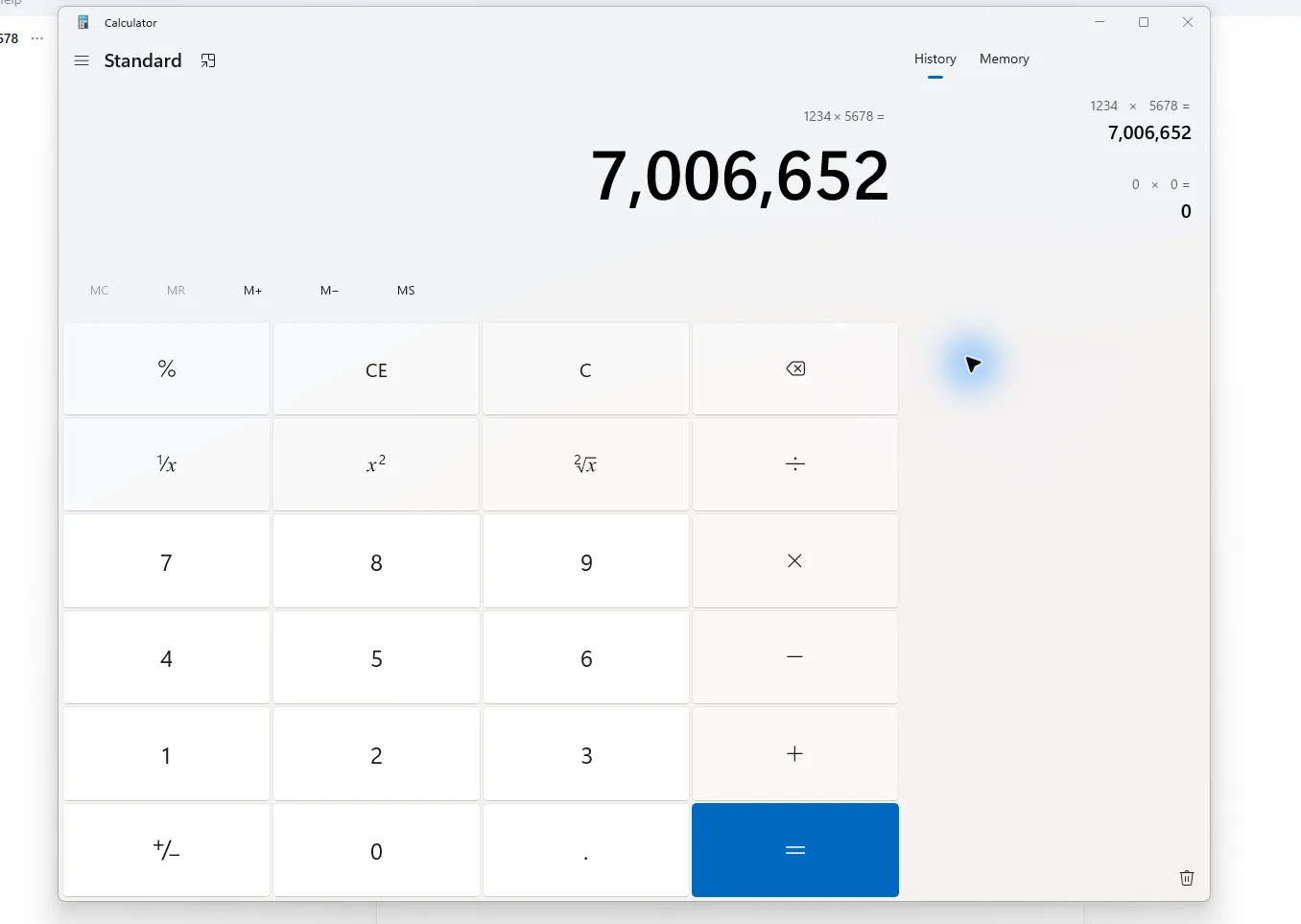Click the C clear button
Image resolution: width=1301 pixels, height=924 pixels.
pos(586,368)
